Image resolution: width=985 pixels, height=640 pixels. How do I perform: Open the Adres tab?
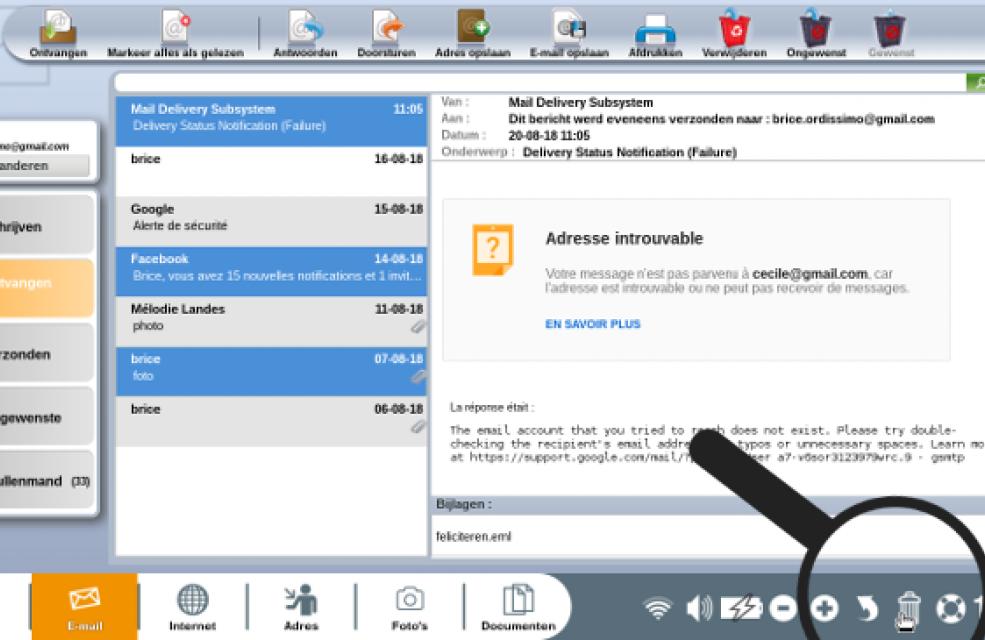click(x=301, y=607)
